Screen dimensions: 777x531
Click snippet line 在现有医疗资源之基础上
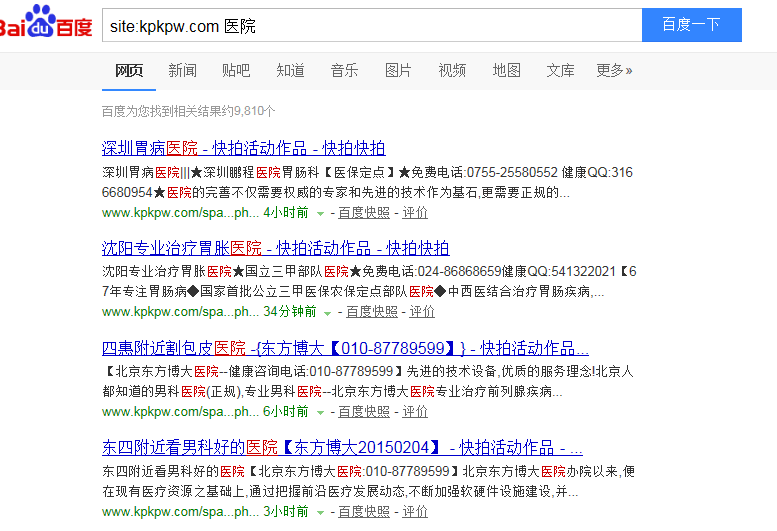tap(340, 491)
